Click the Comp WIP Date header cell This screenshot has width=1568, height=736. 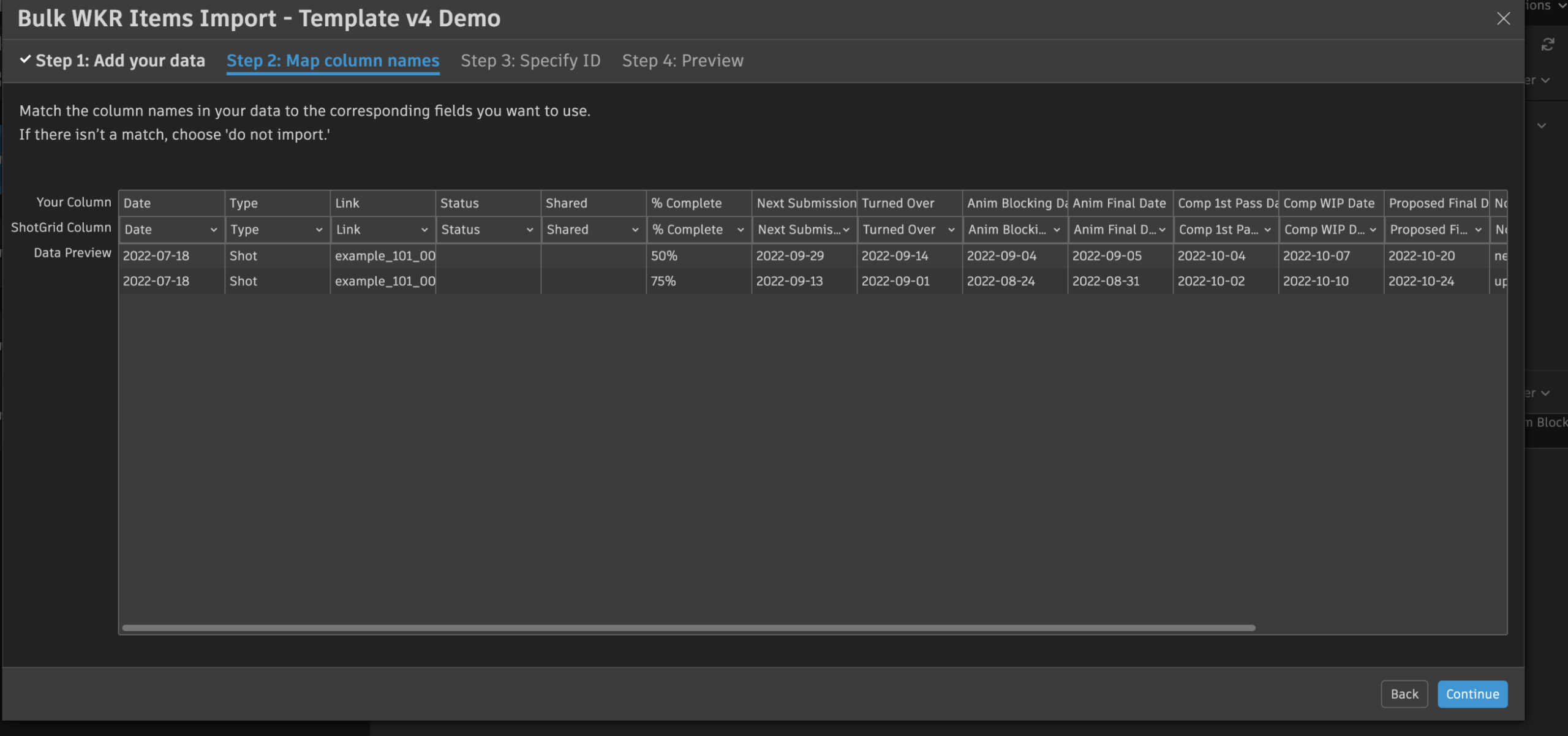coord(1330,203)
